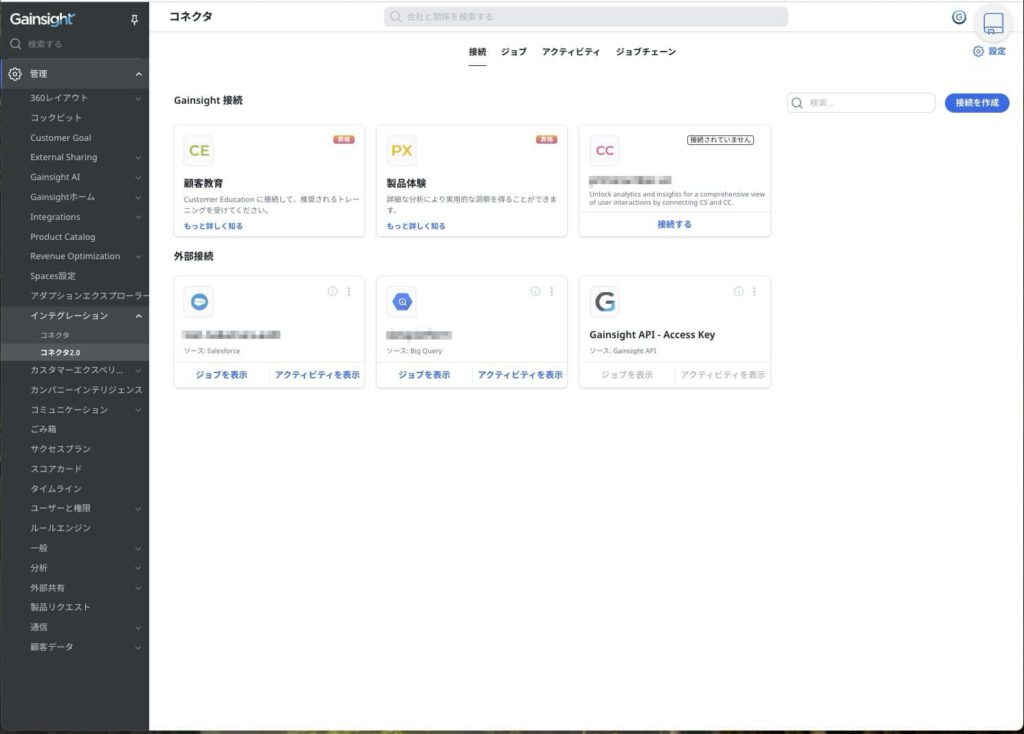Collapse the 管理 section in sidebar

138,74
